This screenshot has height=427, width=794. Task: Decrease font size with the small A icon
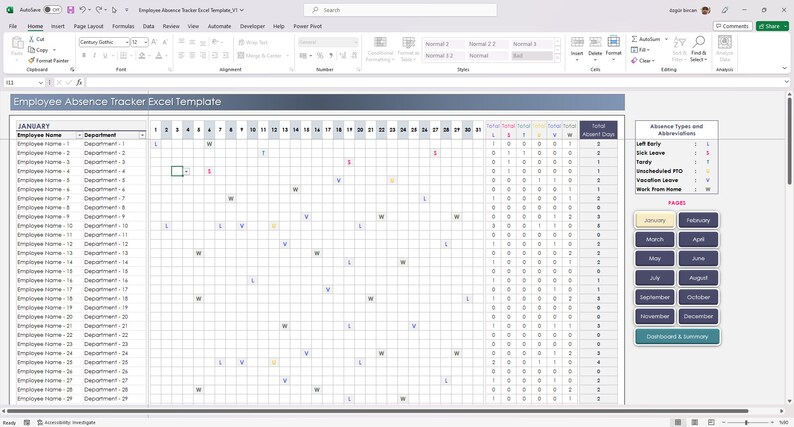point(165,42)
